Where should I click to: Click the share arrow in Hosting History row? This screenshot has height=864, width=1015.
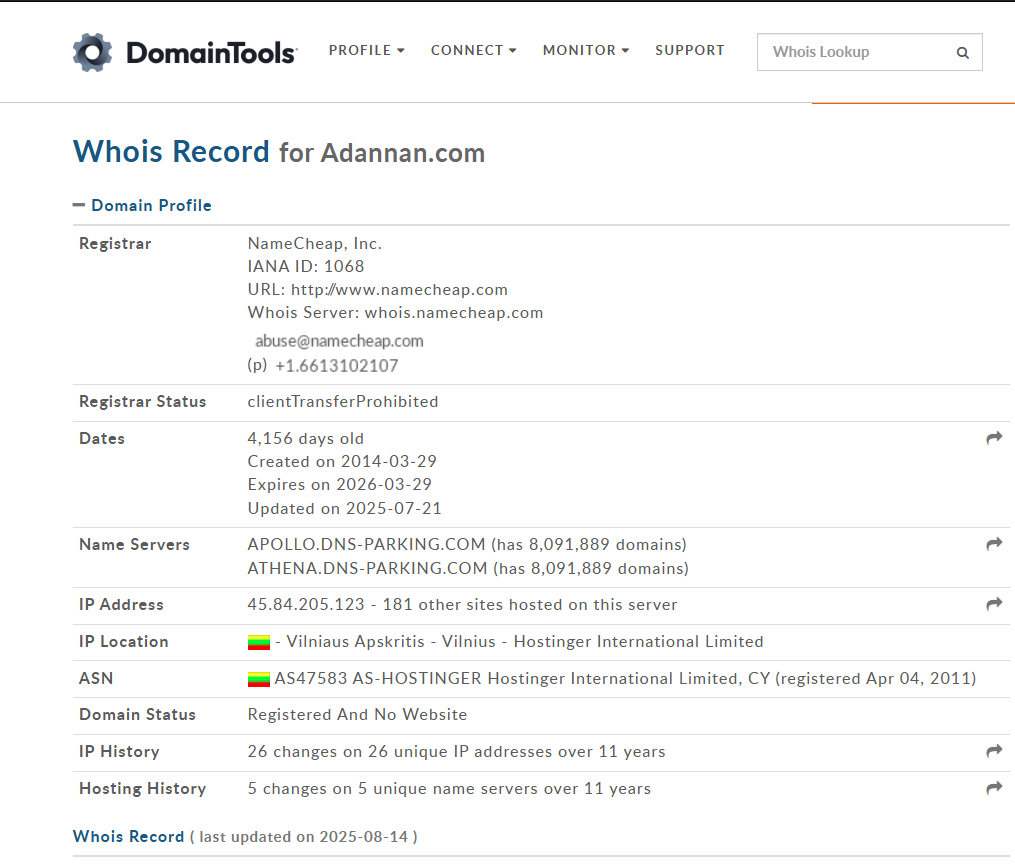point(994,788)
